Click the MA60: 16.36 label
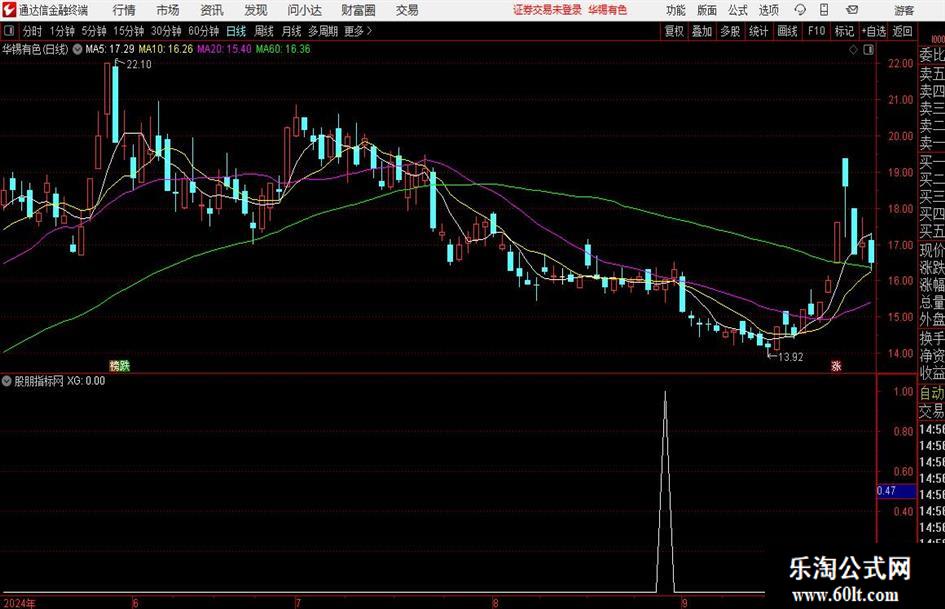The width and height of the screenshot is (945, 609). [x=283, y=49]
